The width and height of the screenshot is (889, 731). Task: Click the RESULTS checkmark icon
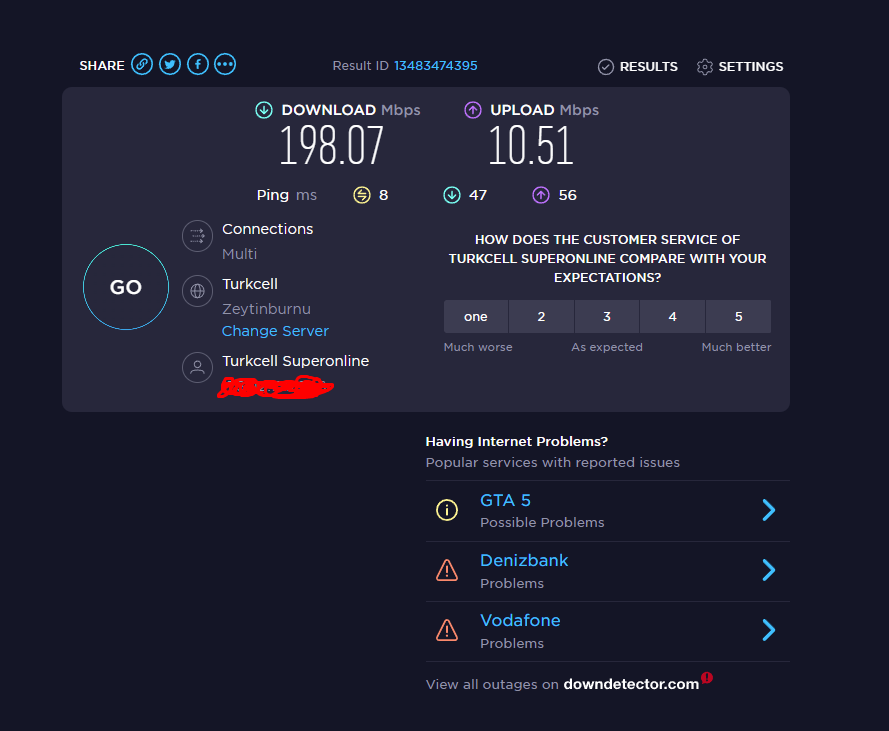pos(606,67)
